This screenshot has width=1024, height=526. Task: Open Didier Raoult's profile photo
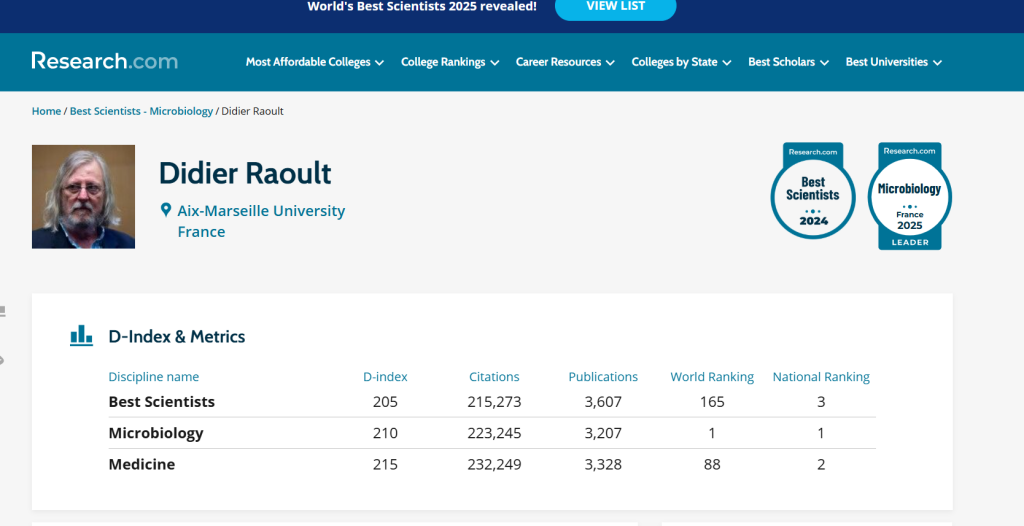(x=84, y=197)
